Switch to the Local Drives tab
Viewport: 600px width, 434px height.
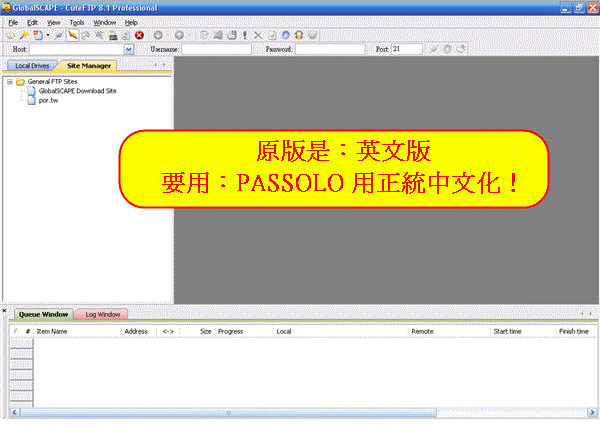click(32, 66)
